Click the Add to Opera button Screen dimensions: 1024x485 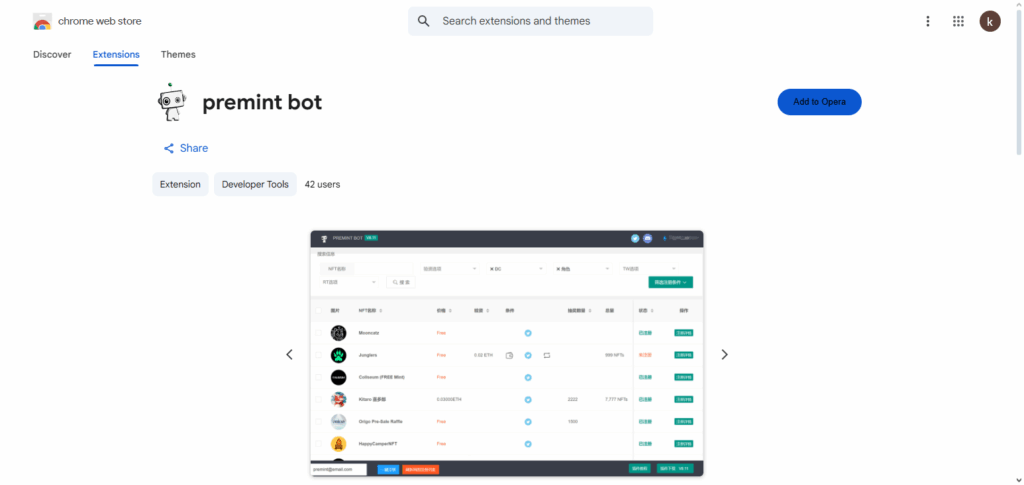[x=819, y=102]
